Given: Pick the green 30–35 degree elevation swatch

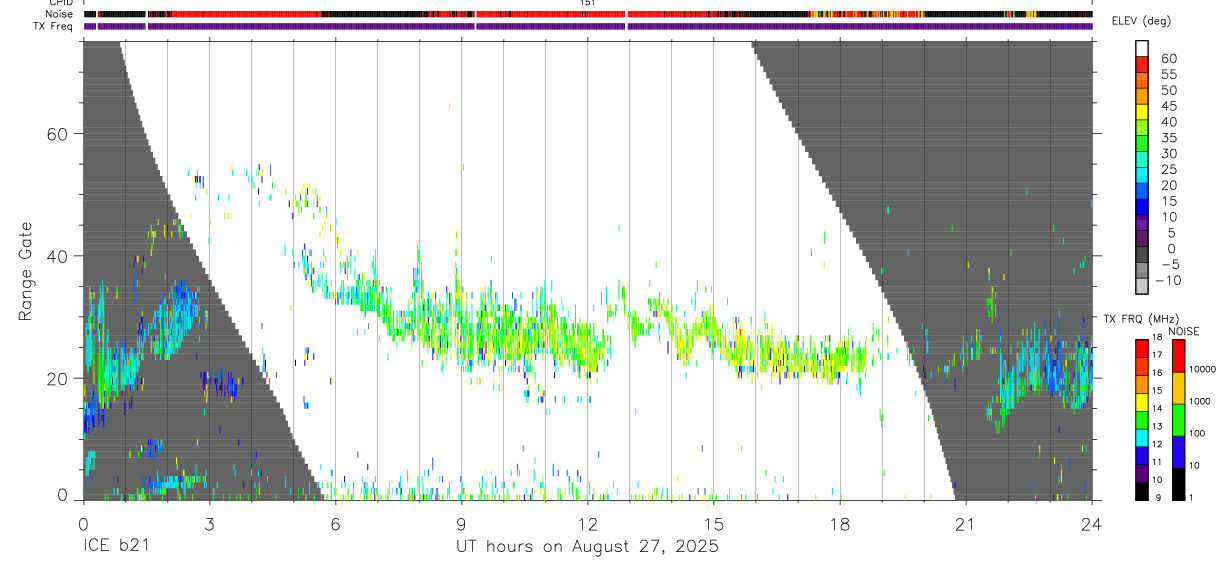Looking at the screenshot, I should point(1142,145).
